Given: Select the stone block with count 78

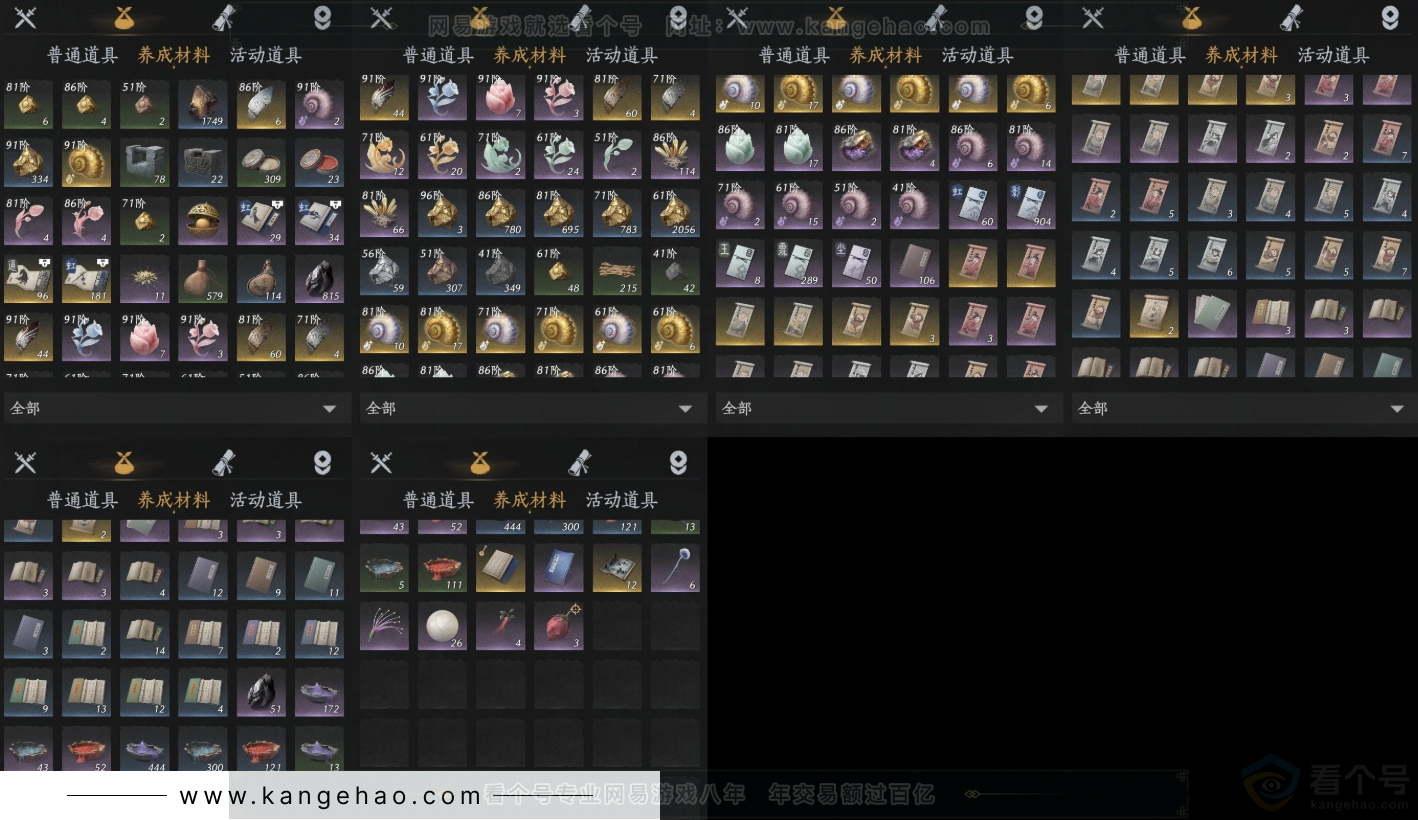Looking at the screenshot, I should [x=145, y=163].
